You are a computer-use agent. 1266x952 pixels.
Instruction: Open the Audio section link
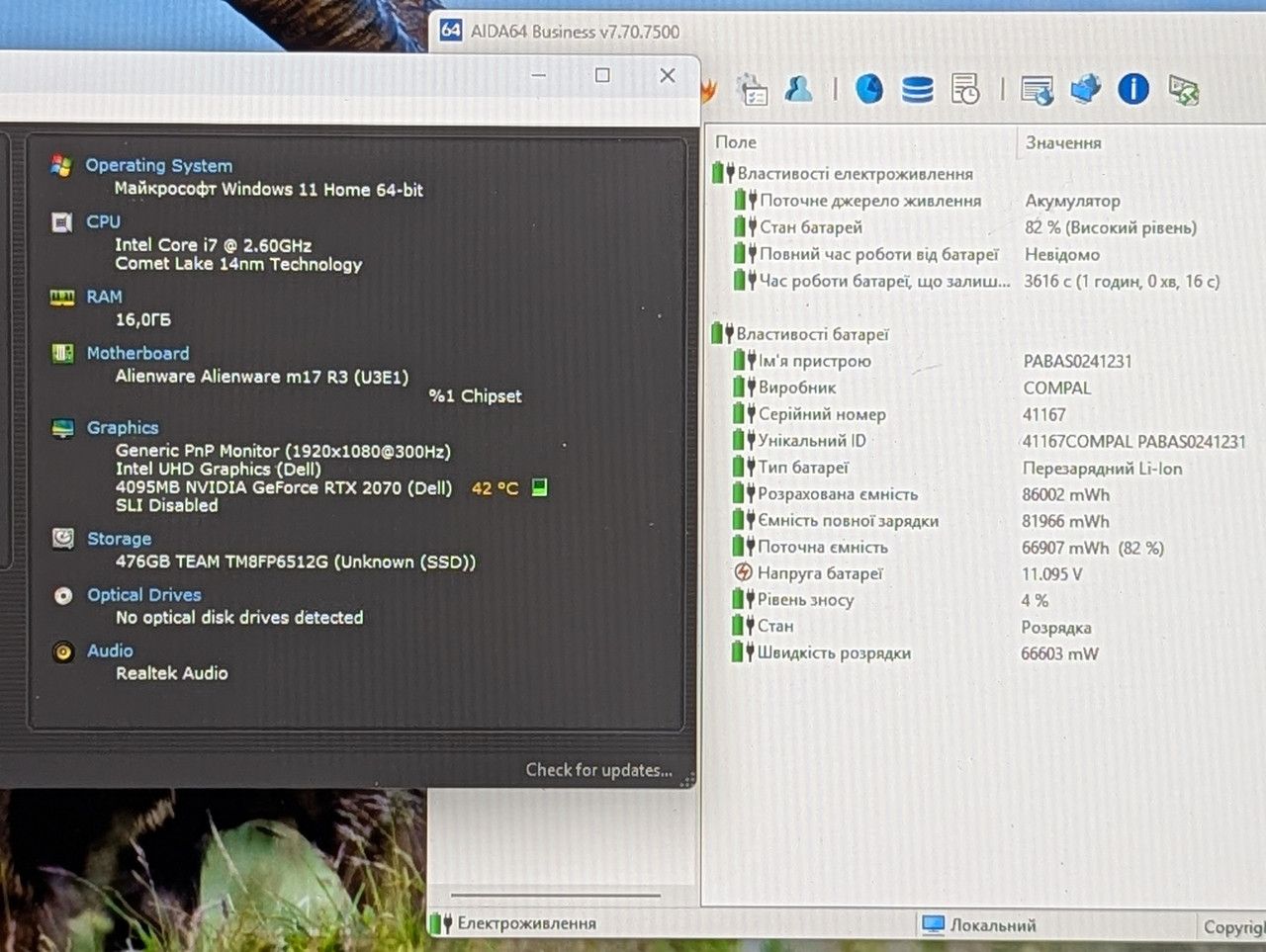tap(110, 650)
